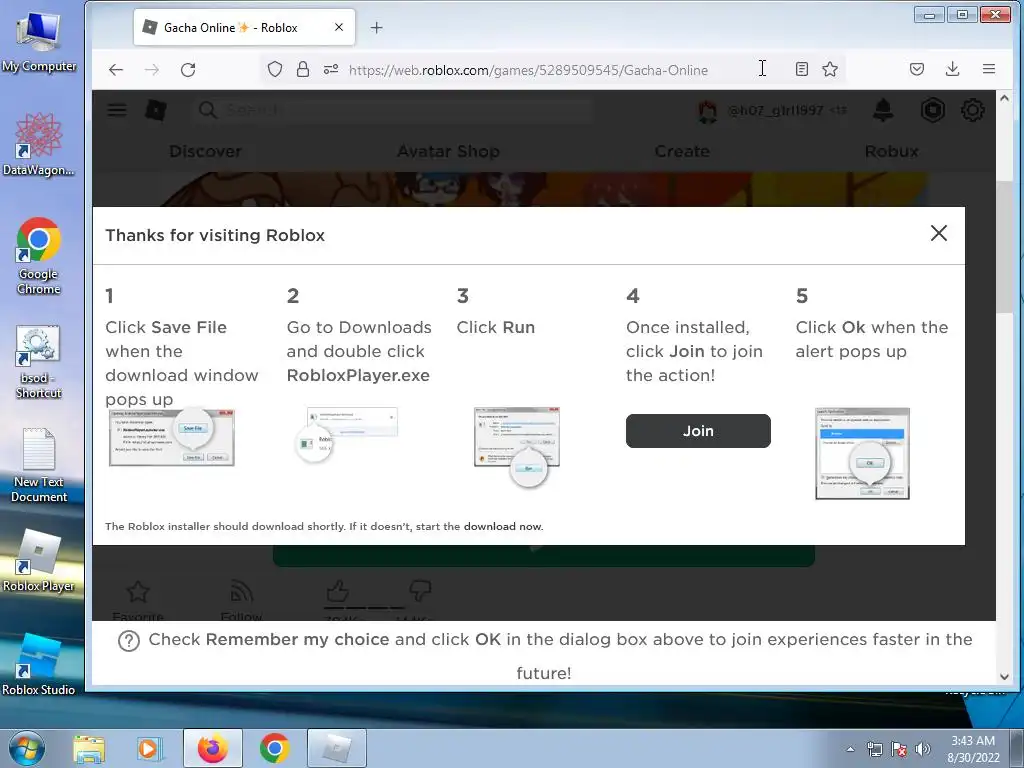Click the Roblox taskbar item

[x=337, y=748]
